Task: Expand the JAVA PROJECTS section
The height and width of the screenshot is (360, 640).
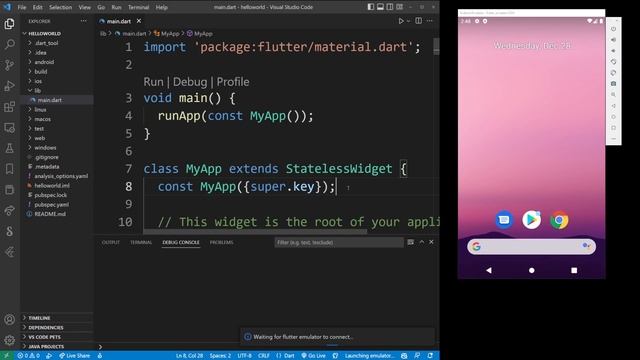Action: pos(46,346)
